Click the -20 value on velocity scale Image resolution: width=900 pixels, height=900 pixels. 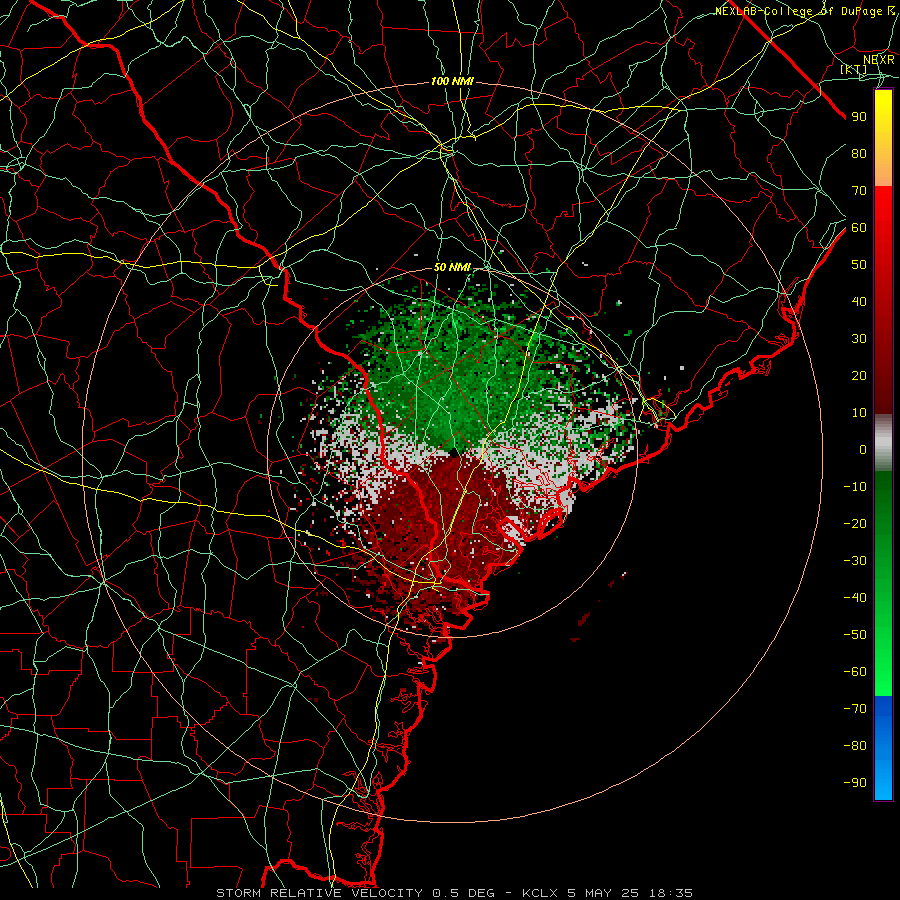point(855,523)
